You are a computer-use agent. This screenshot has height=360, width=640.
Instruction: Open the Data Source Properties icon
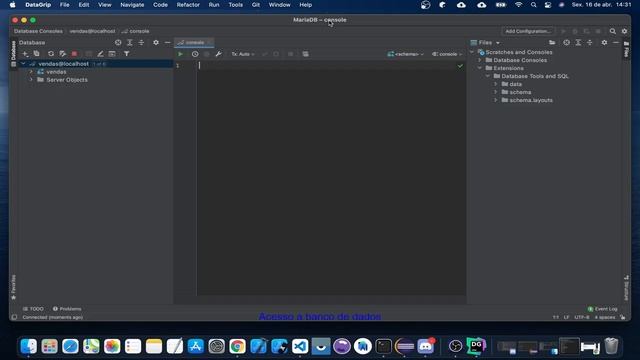pos(62,54)
